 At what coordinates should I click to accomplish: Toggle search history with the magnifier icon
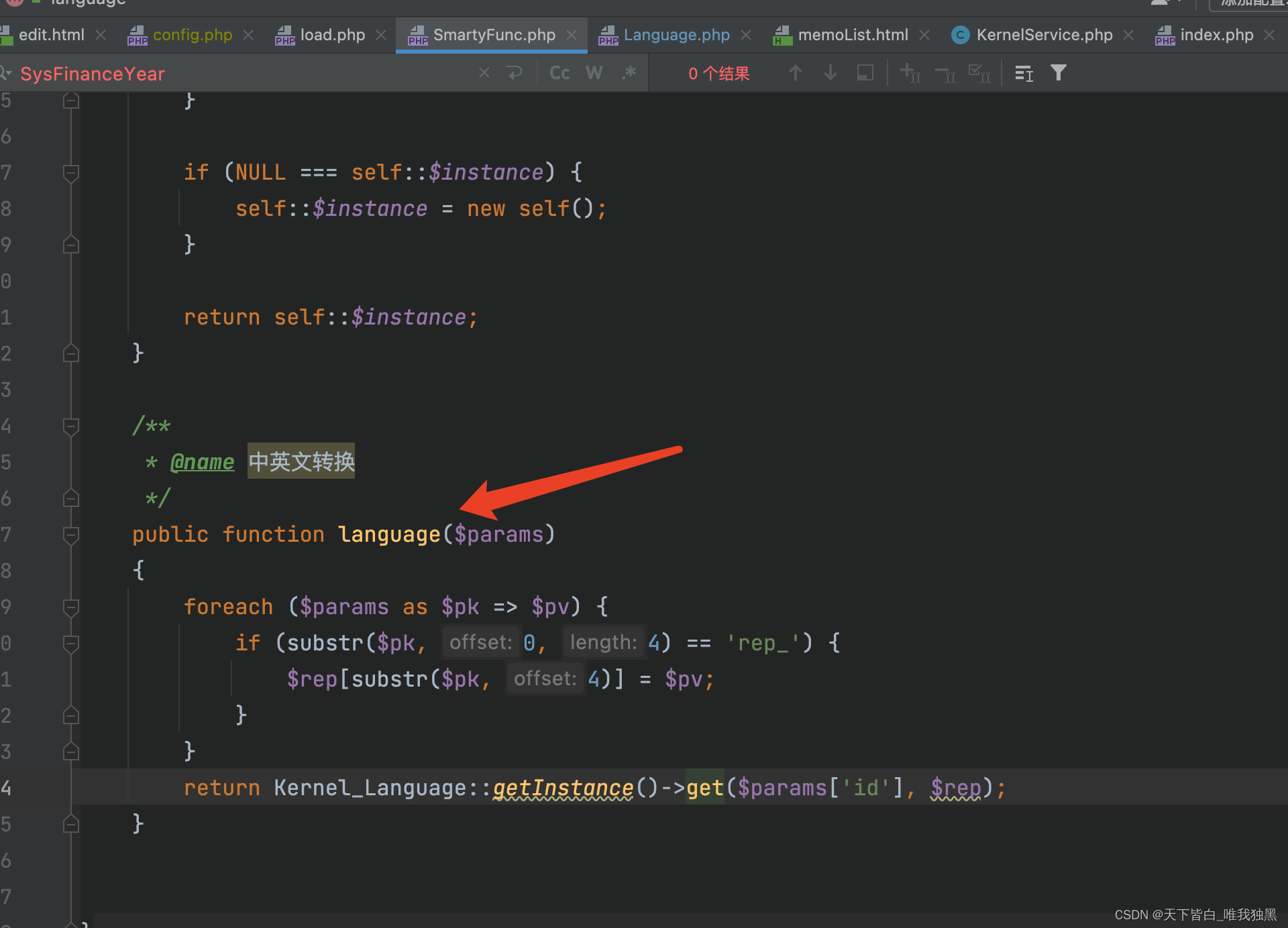click(x=7, y=72)
